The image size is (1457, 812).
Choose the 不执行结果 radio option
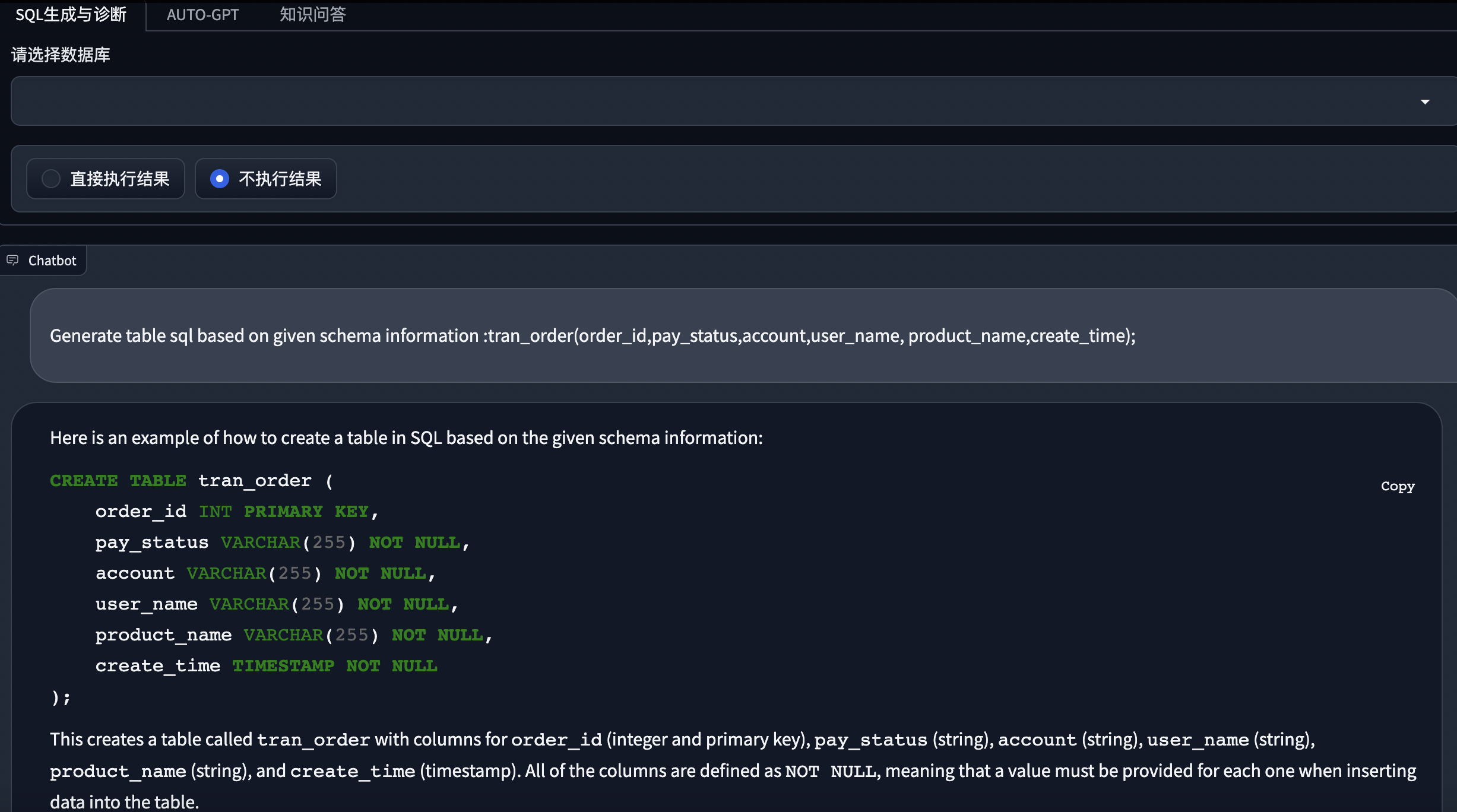(x=220, y=179)
